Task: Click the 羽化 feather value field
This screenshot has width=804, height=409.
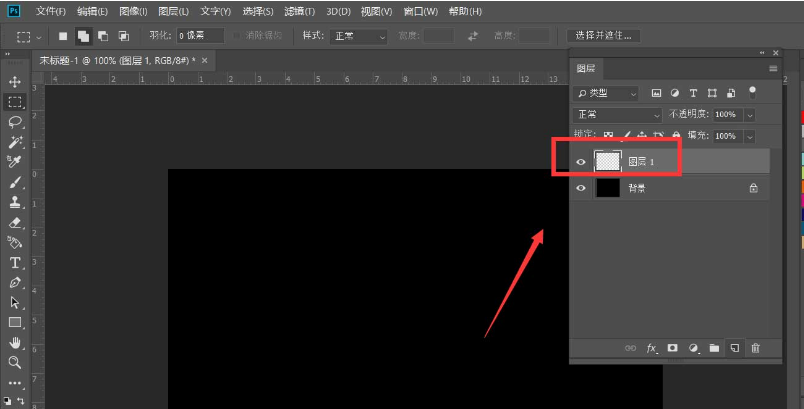Action: tap(200, 35)
